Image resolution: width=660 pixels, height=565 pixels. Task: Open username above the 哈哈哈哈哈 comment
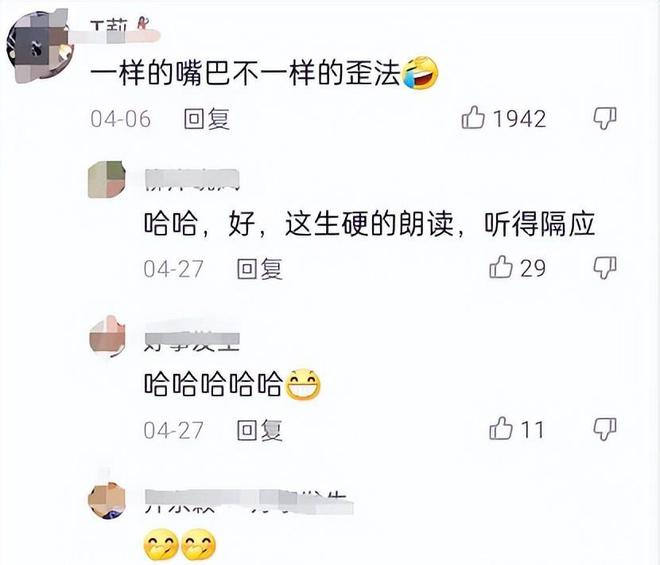pos(192,338)
